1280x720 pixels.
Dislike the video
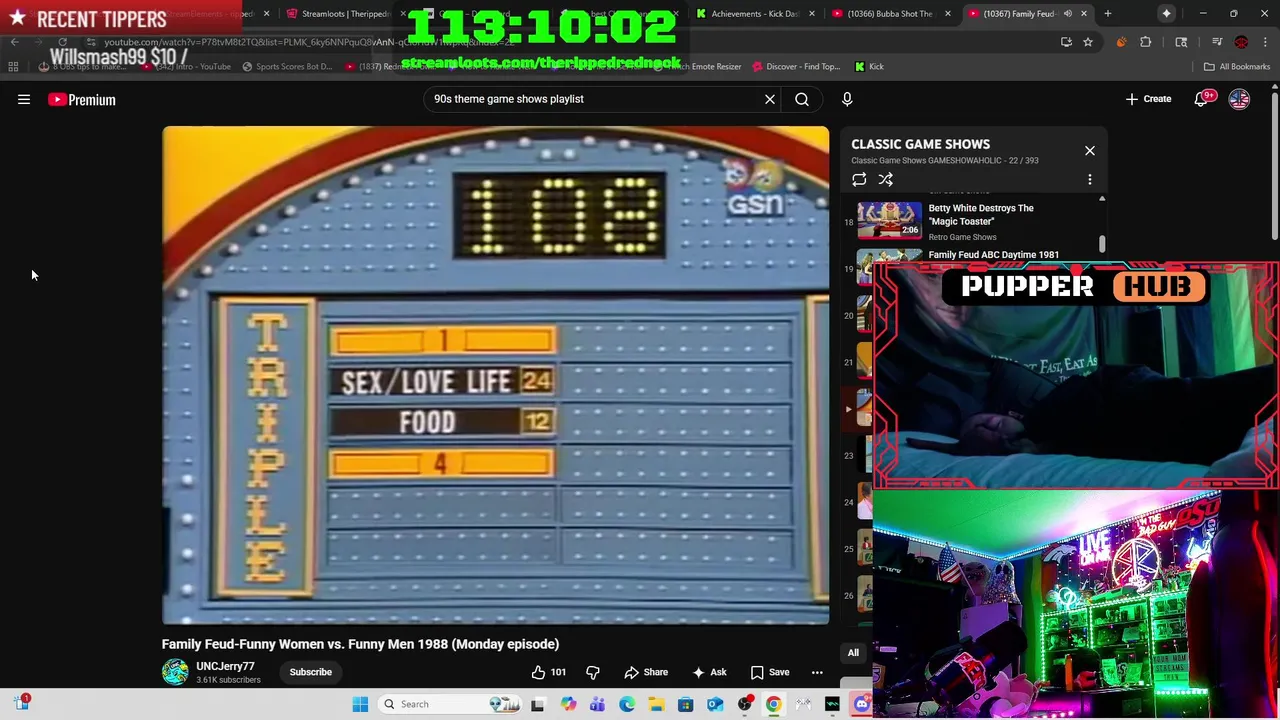592,672
